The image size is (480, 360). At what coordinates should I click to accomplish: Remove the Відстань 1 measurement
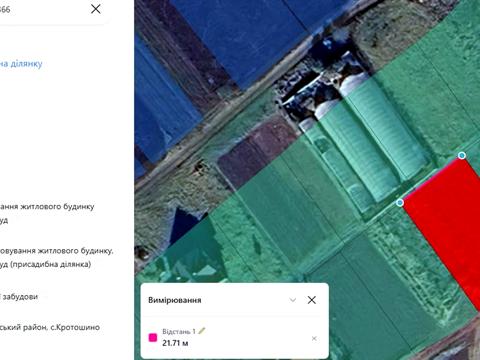click(x=314, y=338)
